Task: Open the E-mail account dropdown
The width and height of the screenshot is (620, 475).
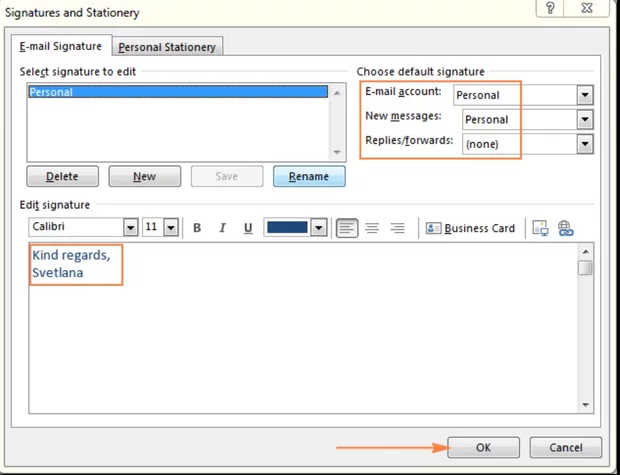Action: [x=585, y=95]
